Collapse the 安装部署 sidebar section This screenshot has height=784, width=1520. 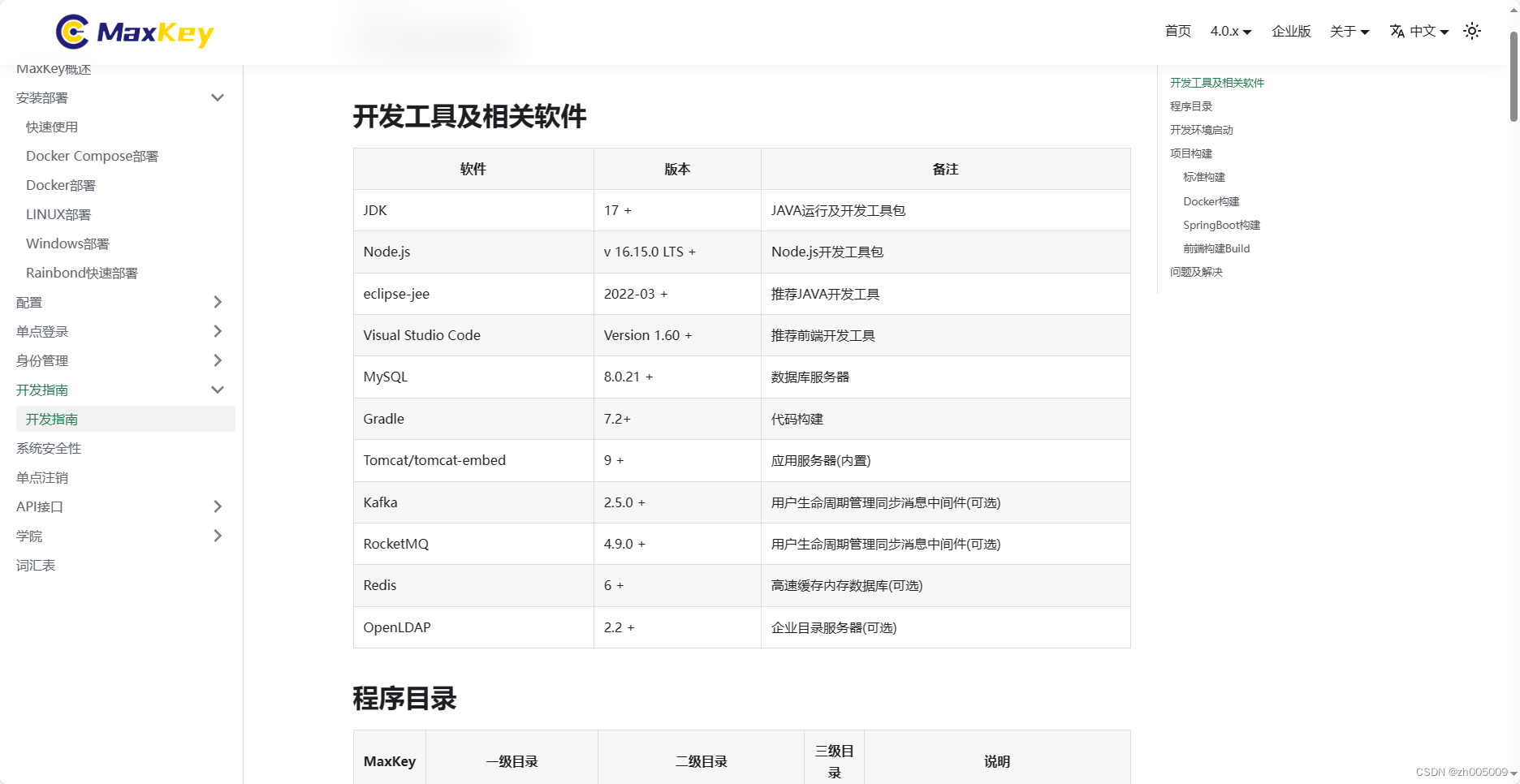(217, 97)
